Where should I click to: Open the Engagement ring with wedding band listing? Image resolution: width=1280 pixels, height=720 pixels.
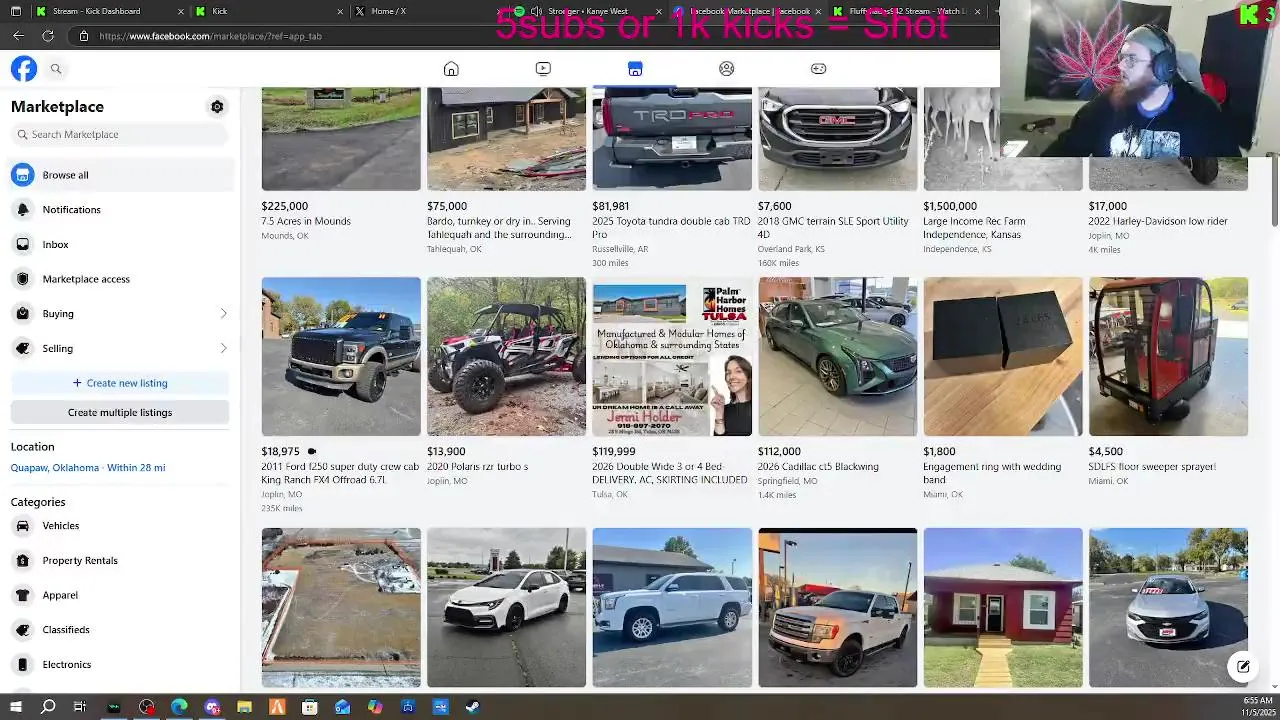point(1002,389)
